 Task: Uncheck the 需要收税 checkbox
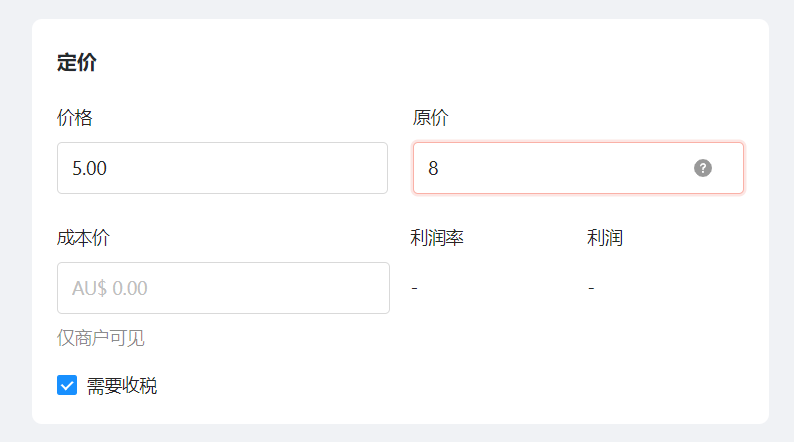point(67,385)
